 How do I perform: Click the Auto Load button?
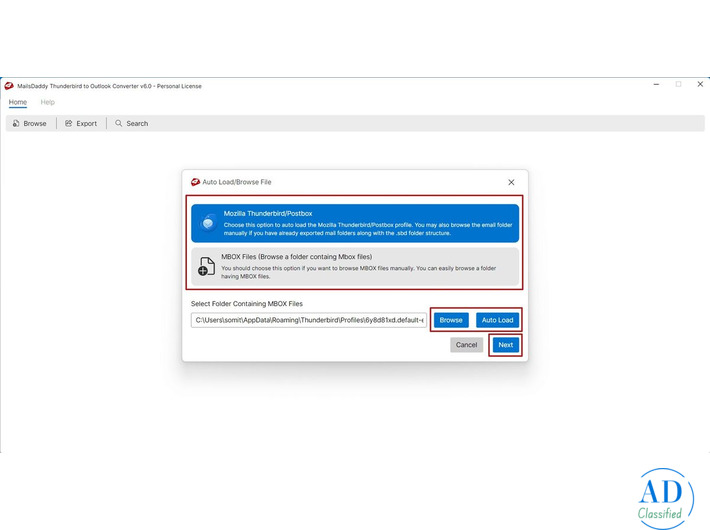[x=497, y=320]
